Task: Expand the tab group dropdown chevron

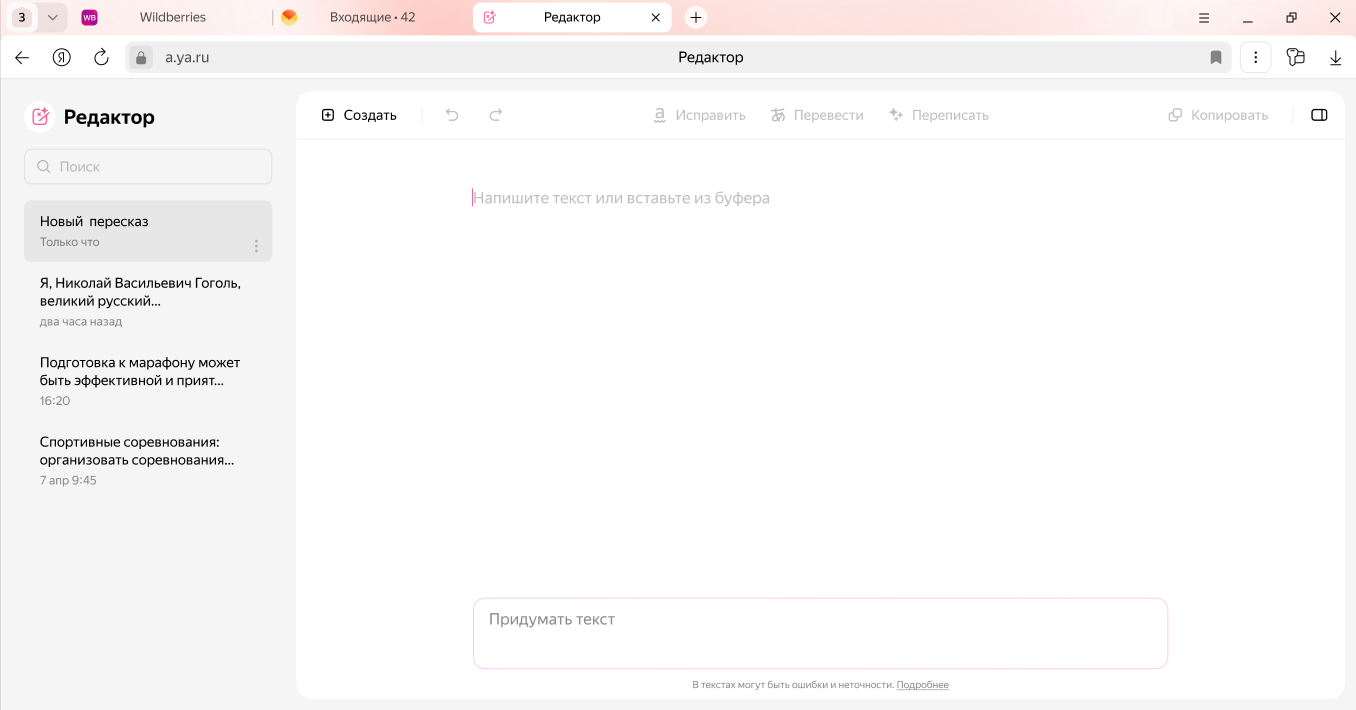Action: coord(53,17)
